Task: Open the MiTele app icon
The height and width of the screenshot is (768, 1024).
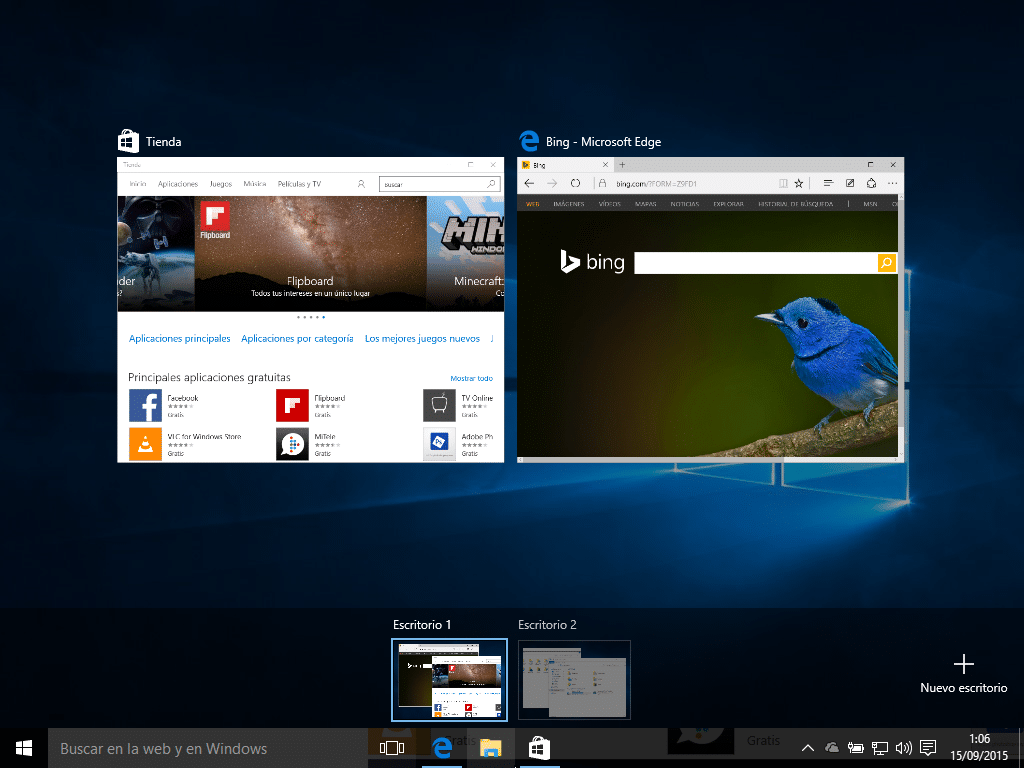Action: [292, 444]
